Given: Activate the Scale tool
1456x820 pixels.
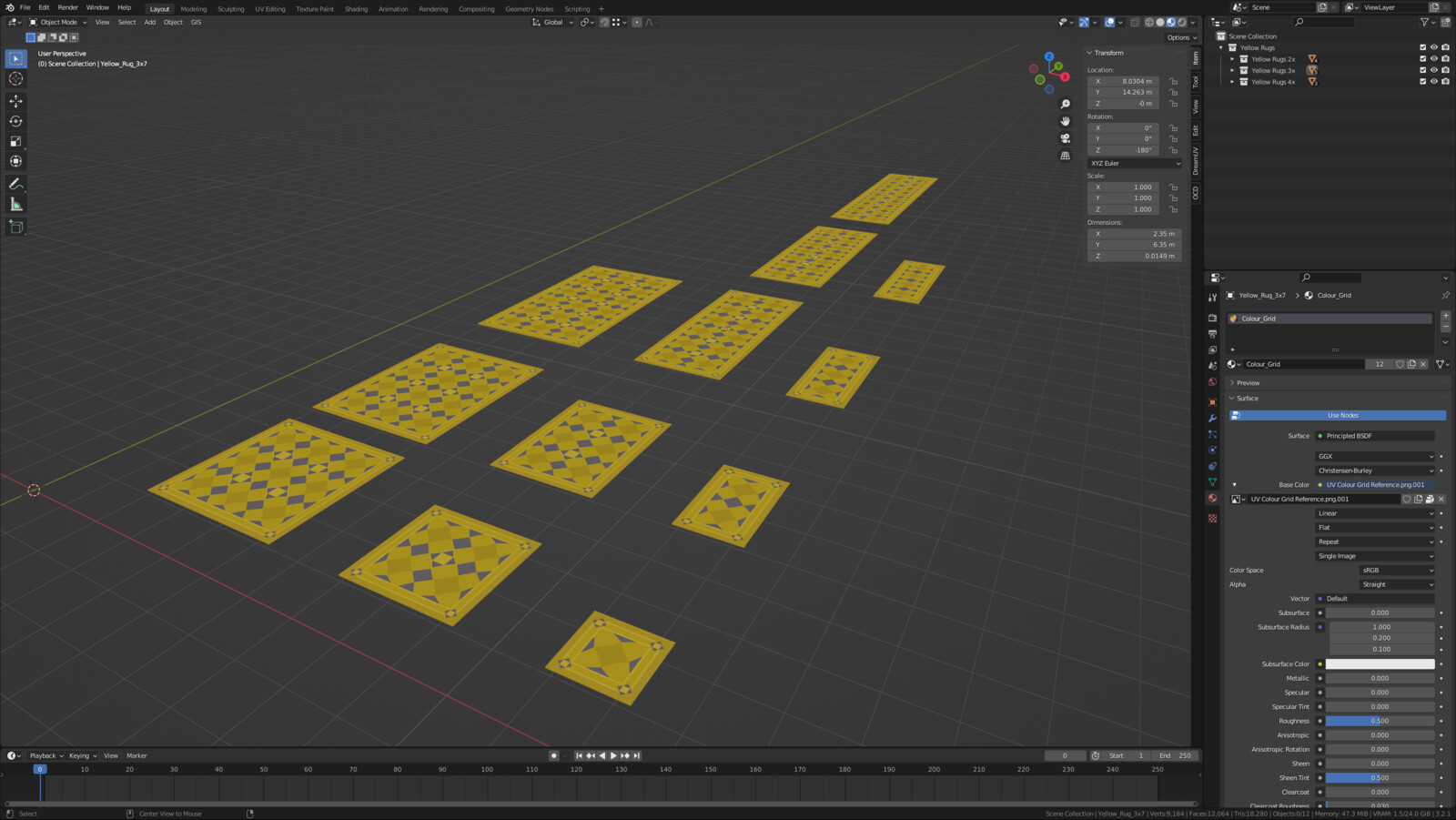Looking at the screenshot, I should click(x=15, y=141).
